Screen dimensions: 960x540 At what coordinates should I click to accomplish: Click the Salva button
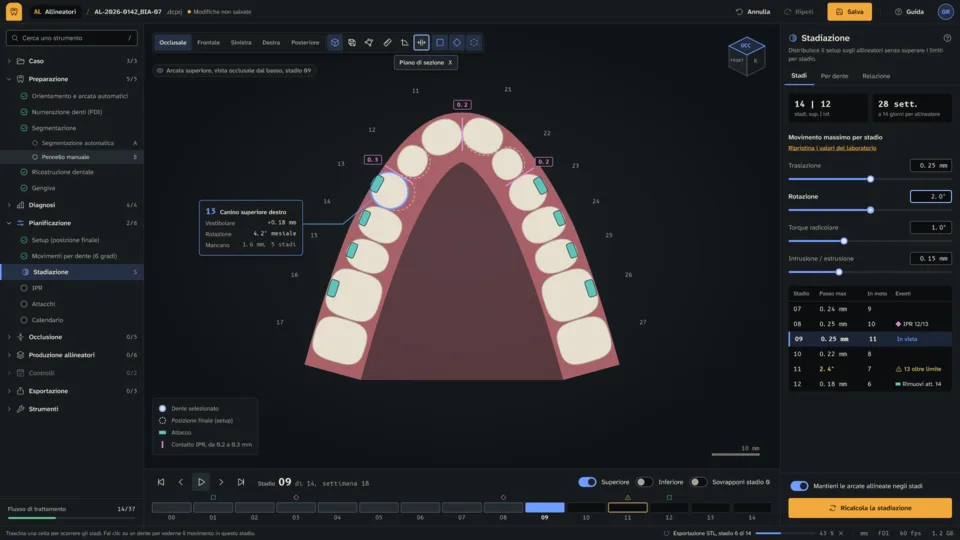(849, 12)
